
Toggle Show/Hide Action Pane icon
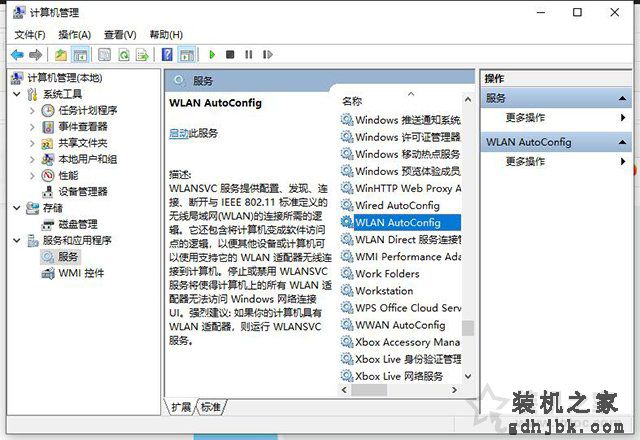click(187, 54)
